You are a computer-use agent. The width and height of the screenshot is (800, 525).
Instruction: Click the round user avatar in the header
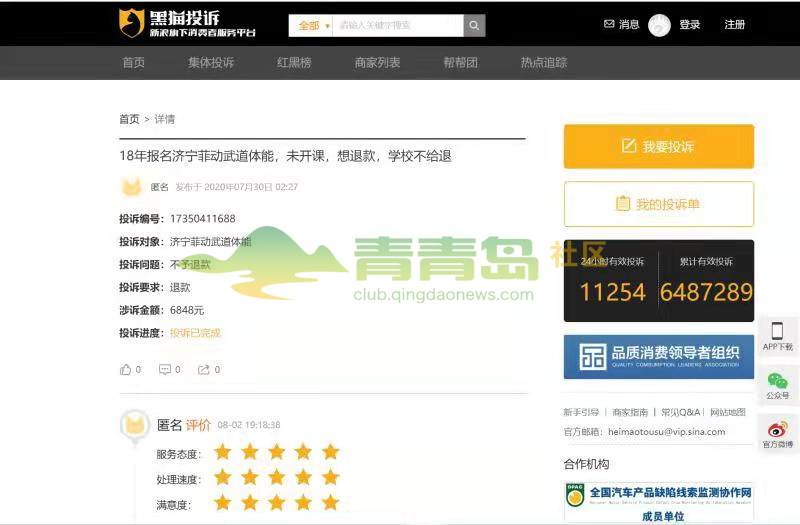tap(659, 25)
